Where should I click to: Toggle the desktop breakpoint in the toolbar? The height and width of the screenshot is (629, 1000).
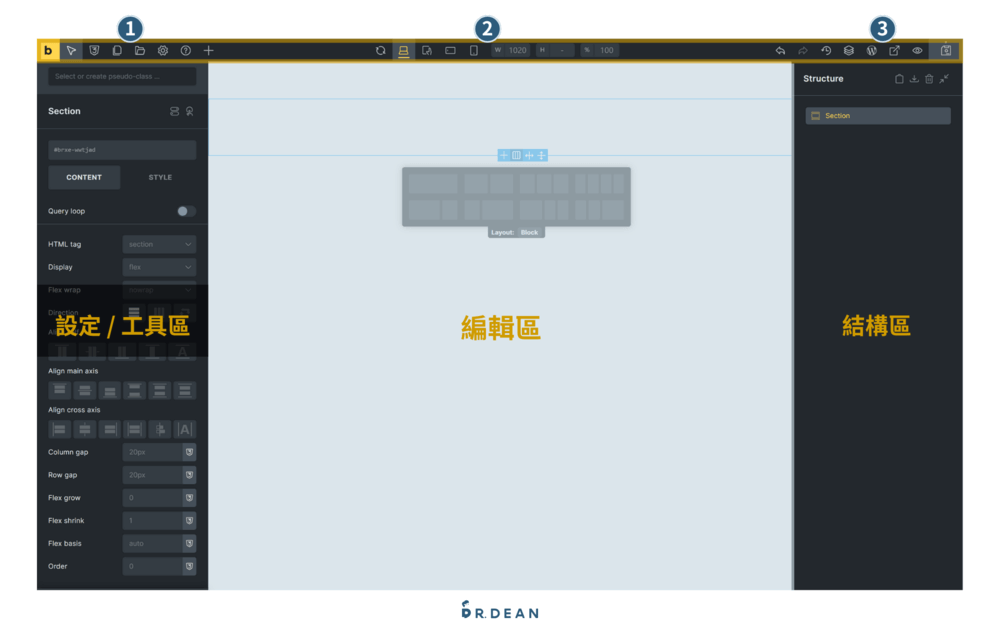403,50
